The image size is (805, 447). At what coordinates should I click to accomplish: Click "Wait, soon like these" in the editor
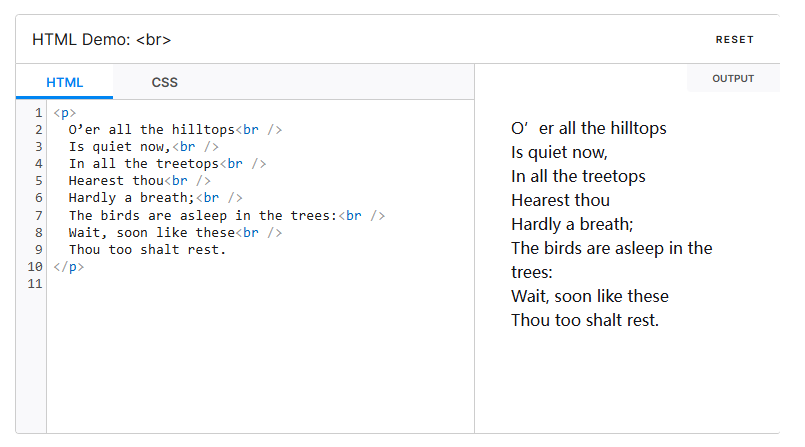[150, 232]
